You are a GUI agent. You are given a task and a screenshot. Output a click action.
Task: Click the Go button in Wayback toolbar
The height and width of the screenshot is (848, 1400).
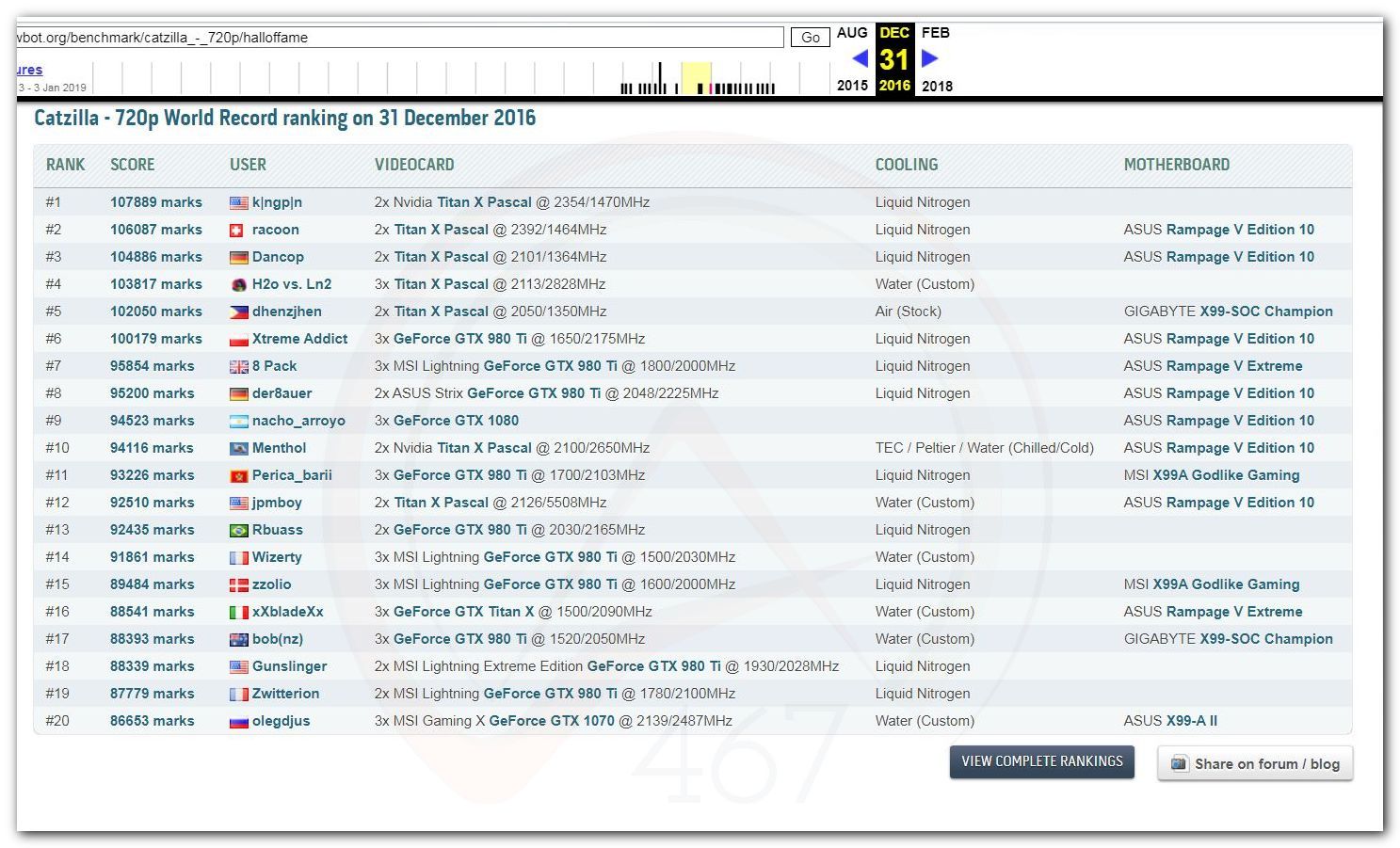810,38
